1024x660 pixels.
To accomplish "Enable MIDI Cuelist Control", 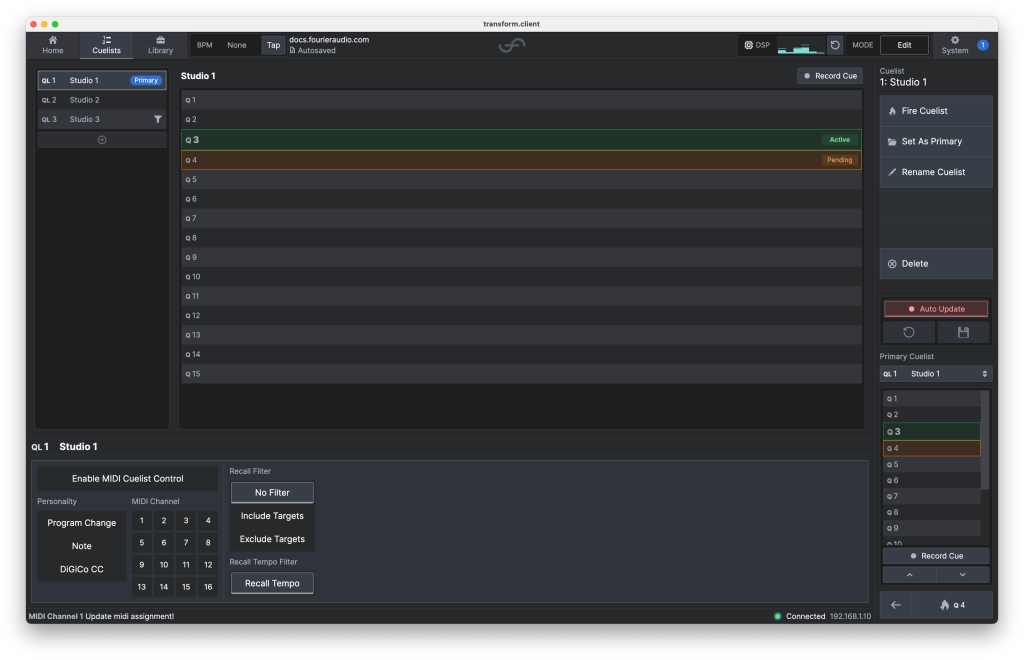I will tap(127, 479).
